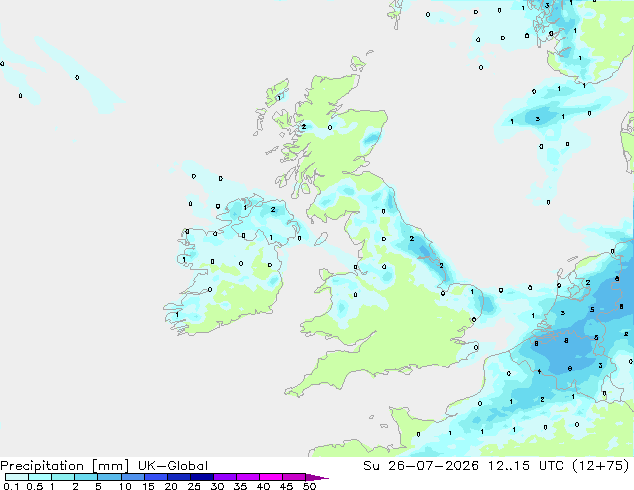Click the 0.5–1 mm legend color box
The image size is (634, 490).
tap(40, 477)
